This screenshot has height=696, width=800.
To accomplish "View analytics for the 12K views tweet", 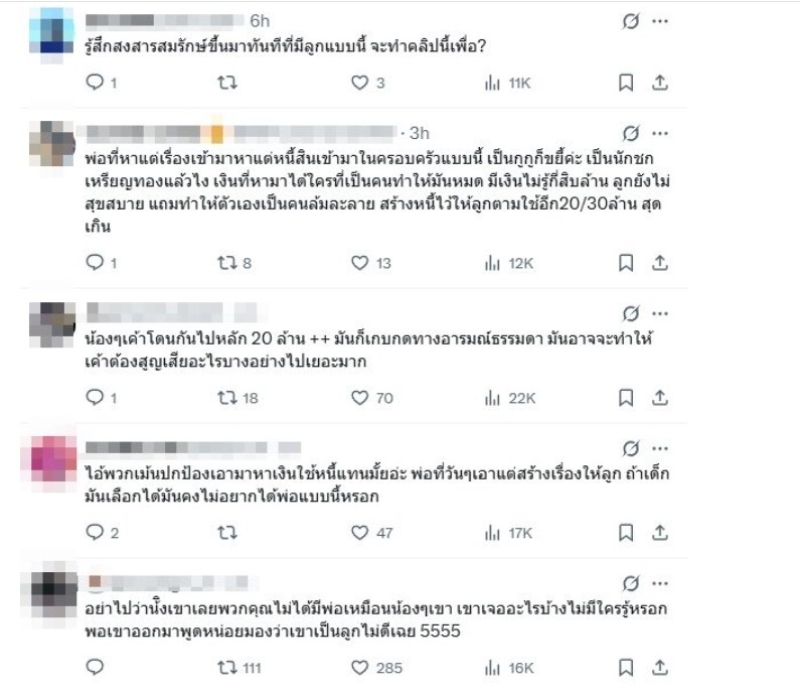I will click(492, 263).
